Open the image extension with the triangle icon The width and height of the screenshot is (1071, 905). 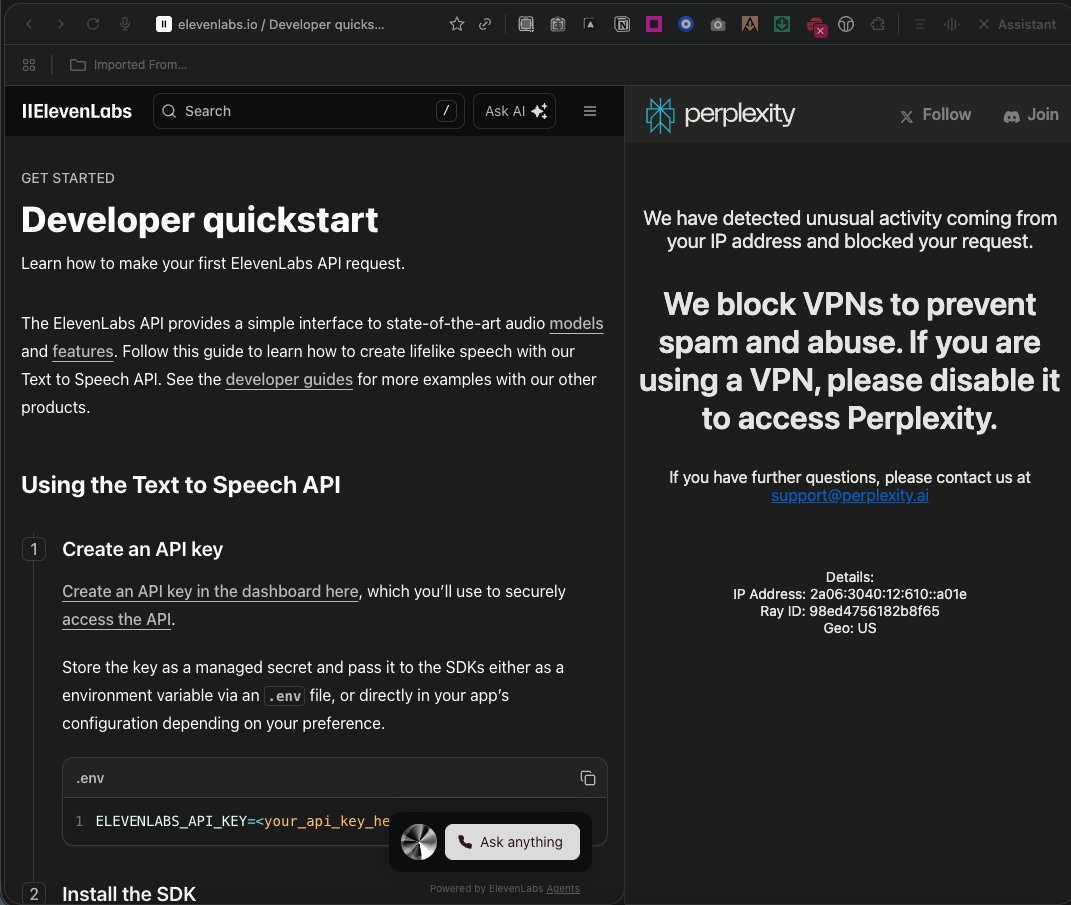click(x=589, y=25)
